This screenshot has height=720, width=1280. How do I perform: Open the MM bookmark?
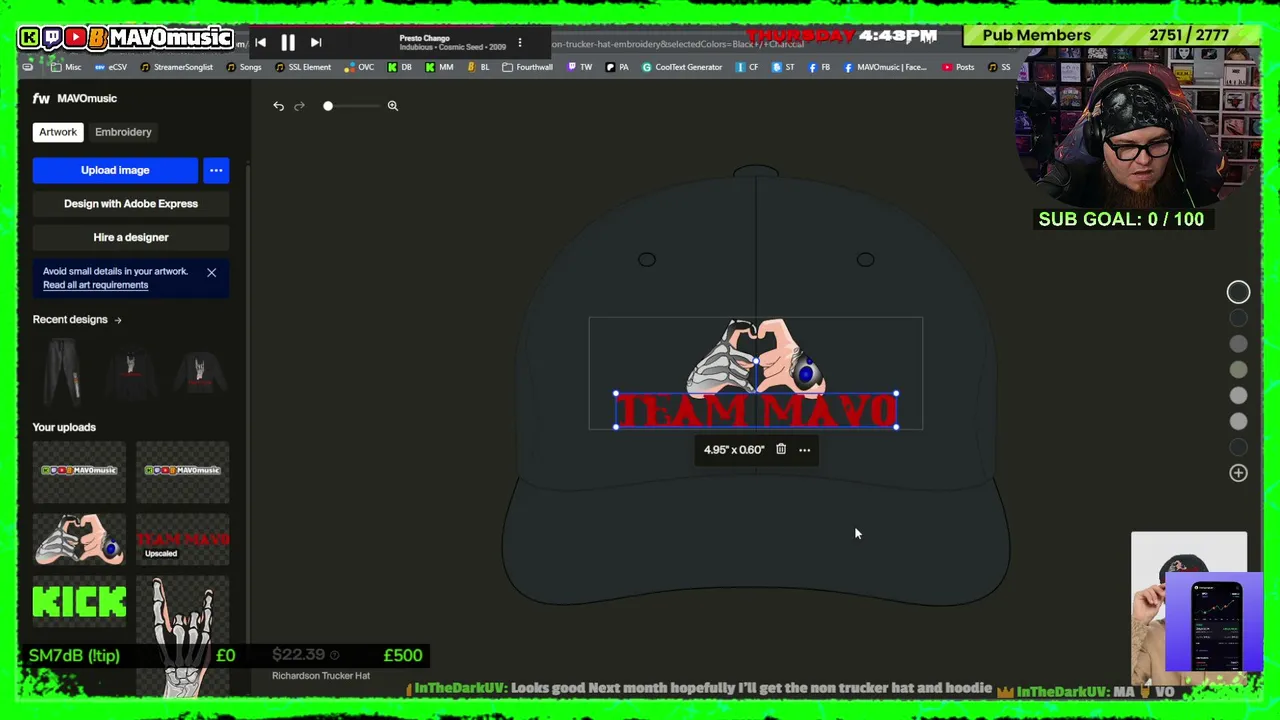(439, 67)
